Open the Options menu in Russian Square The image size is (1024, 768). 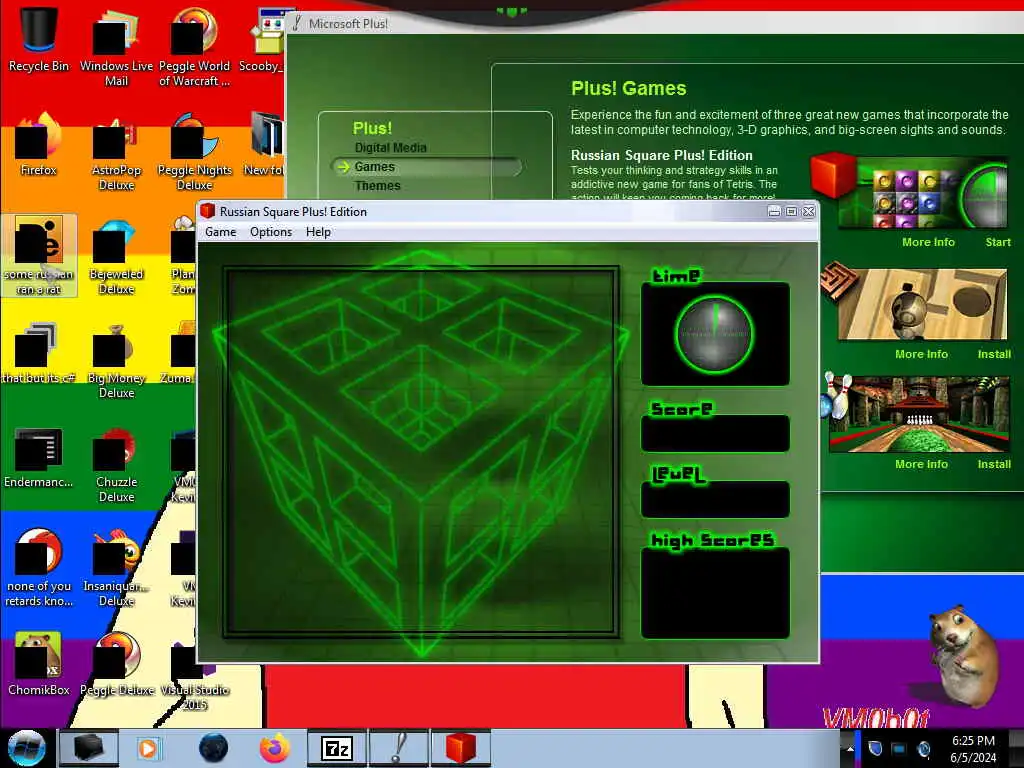click(x=270, y=232)
